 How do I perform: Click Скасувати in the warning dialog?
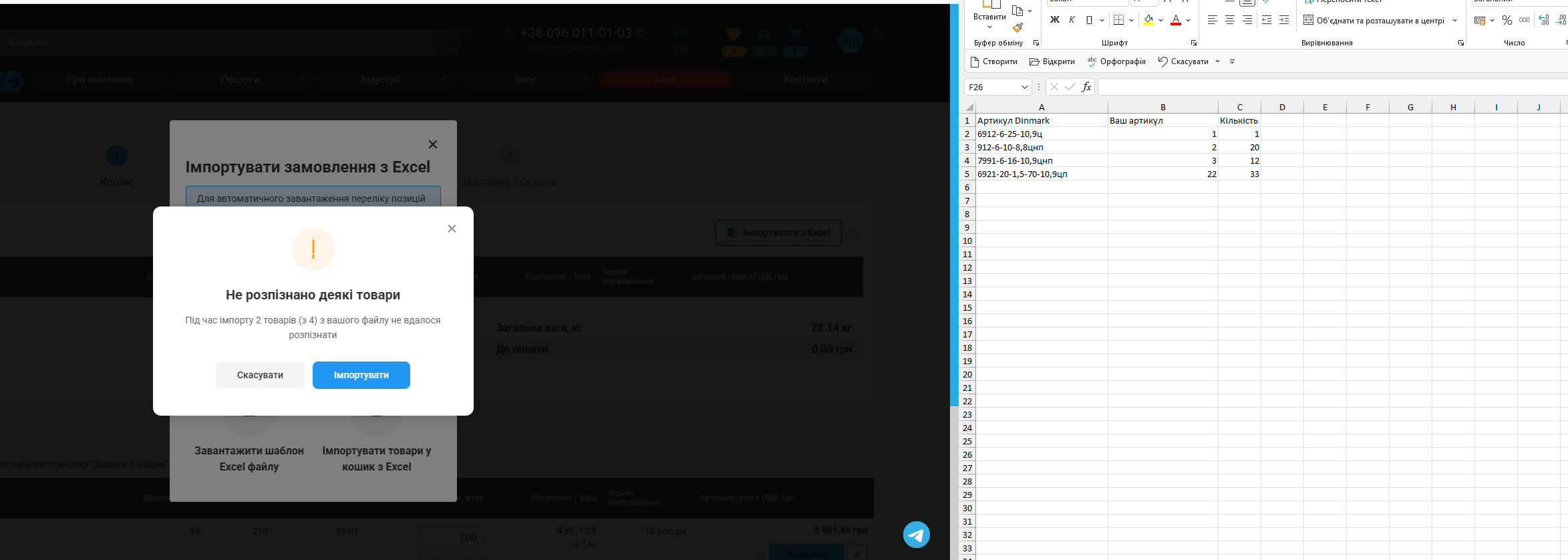click(x=260, y=375)
